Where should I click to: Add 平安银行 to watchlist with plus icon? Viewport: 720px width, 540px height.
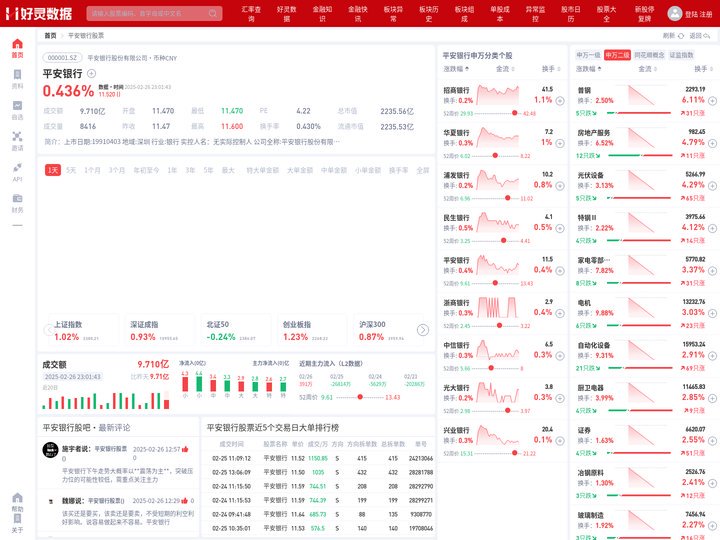coord(91,73)
